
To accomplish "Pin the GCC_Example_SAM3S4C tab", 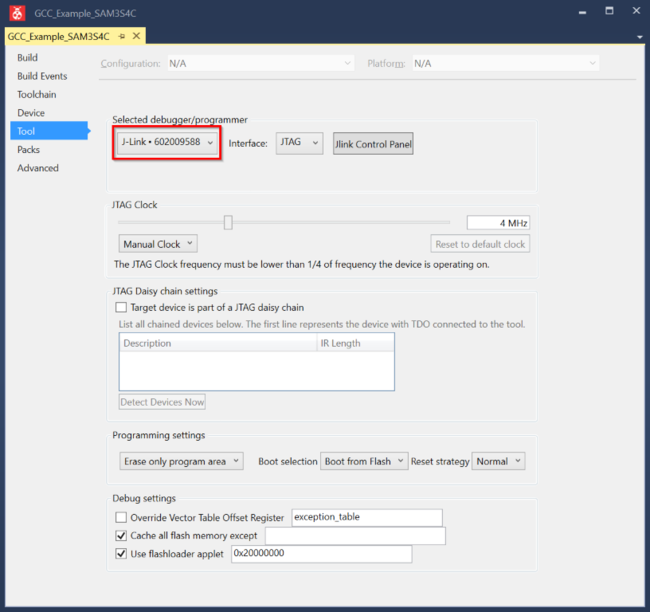I will pos(122,36).
